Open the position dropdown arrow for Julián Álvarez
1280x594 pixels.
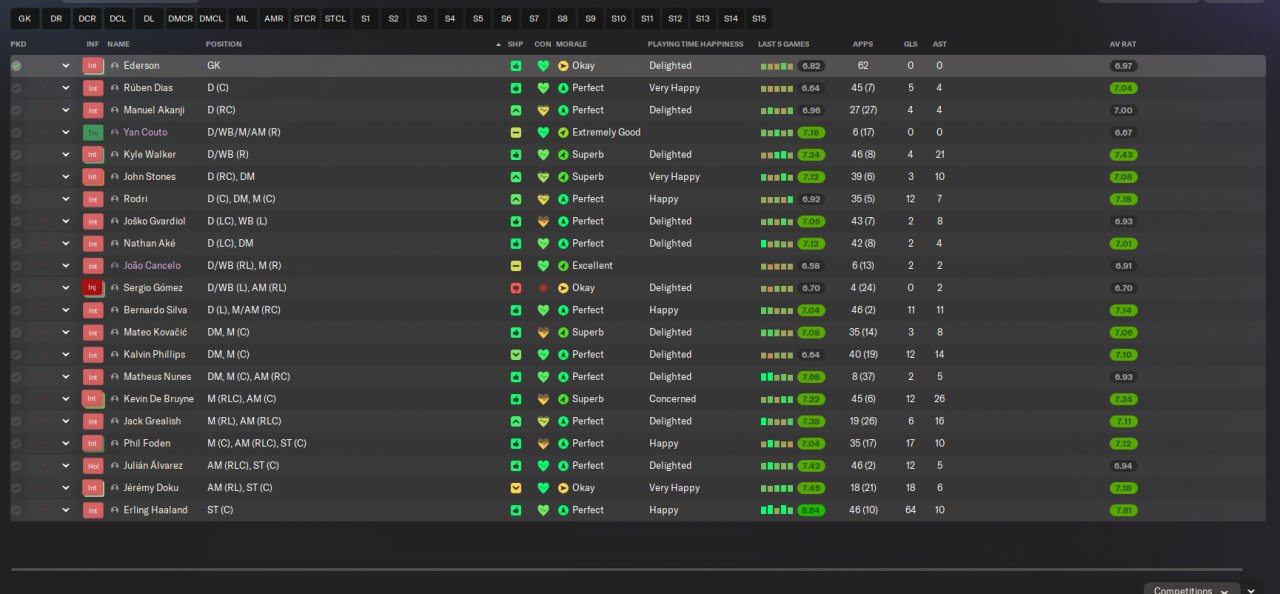point(66,466)
